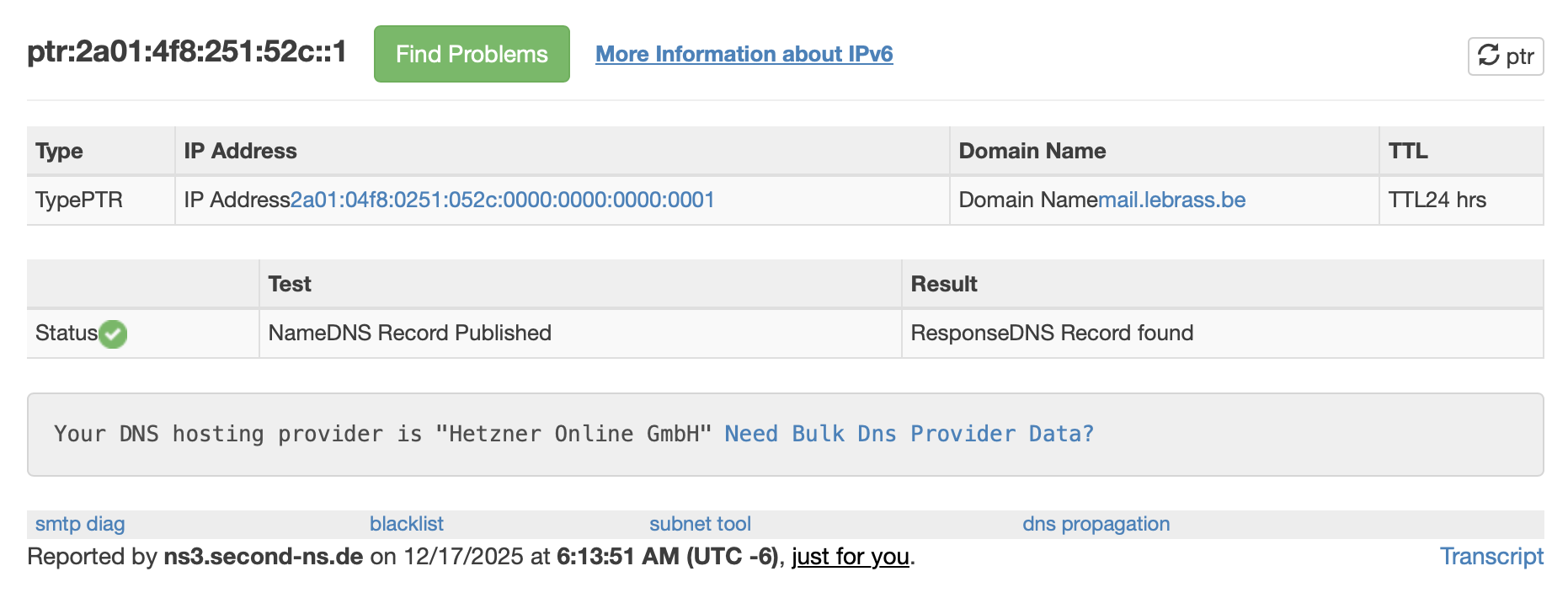Open More Information about IPv6 link
Viewport: 1568px width, 598px height.
click(x=744, y=54)
